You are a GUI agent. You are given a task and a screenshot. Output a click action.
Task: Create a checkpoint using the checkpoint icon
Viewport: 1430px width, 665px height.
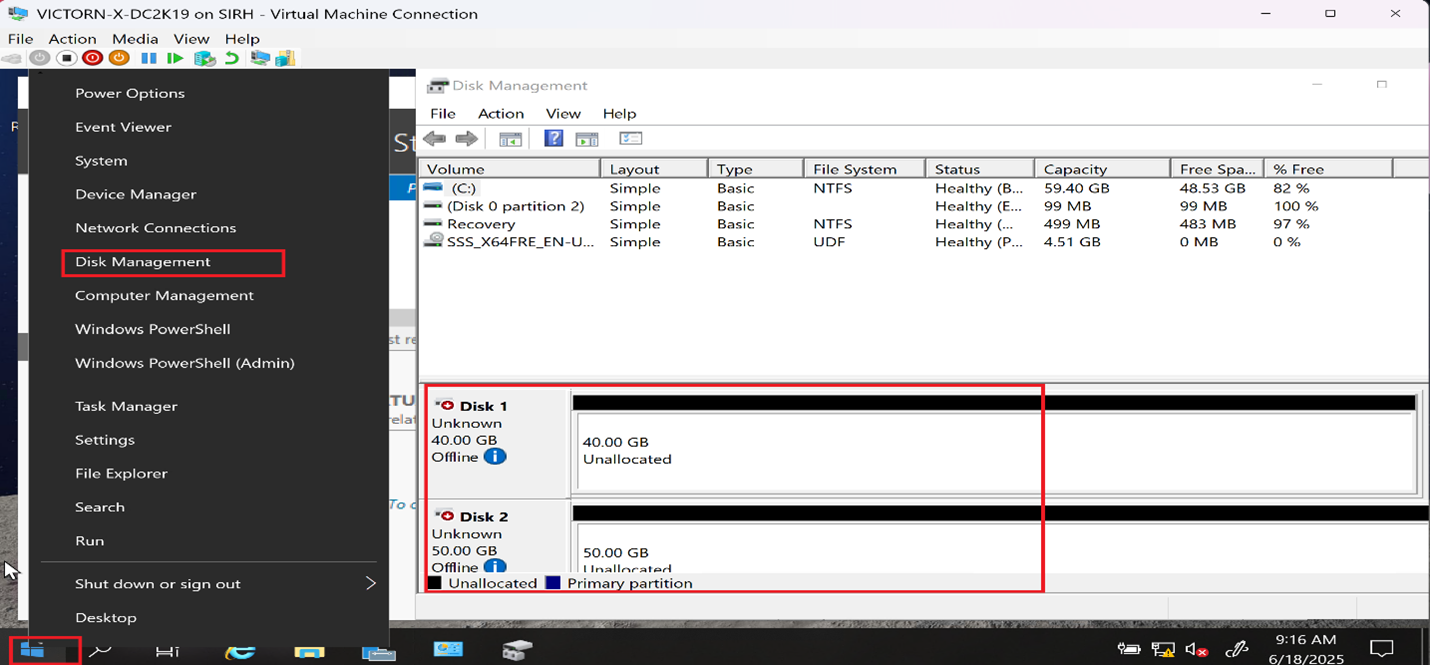click(x=204, y=57)
